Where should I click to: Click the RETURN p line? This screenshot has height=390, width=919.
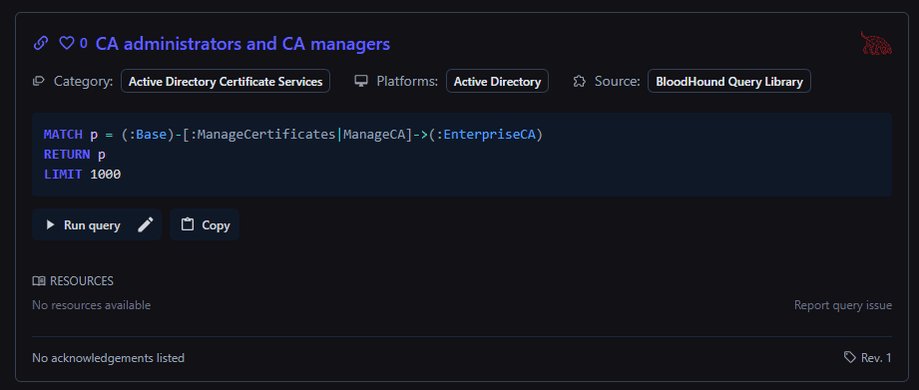75,155
